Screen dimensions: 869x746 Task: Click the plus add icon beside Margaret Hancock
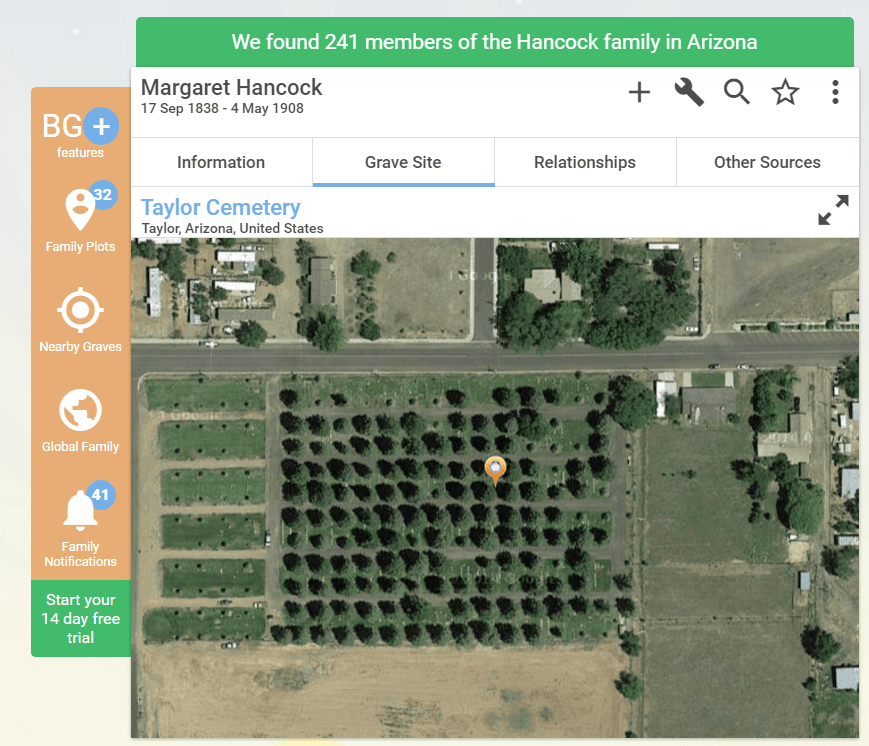638,92
